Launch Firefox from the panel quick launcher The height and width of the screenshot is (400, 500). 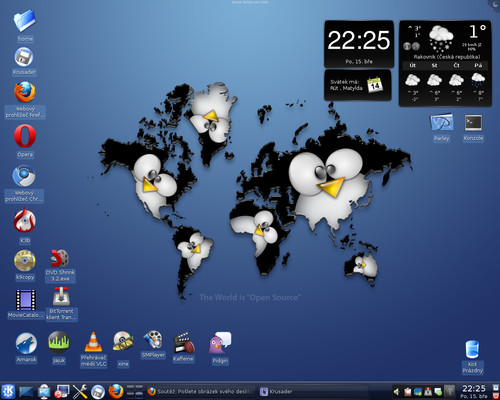(116, 391)
